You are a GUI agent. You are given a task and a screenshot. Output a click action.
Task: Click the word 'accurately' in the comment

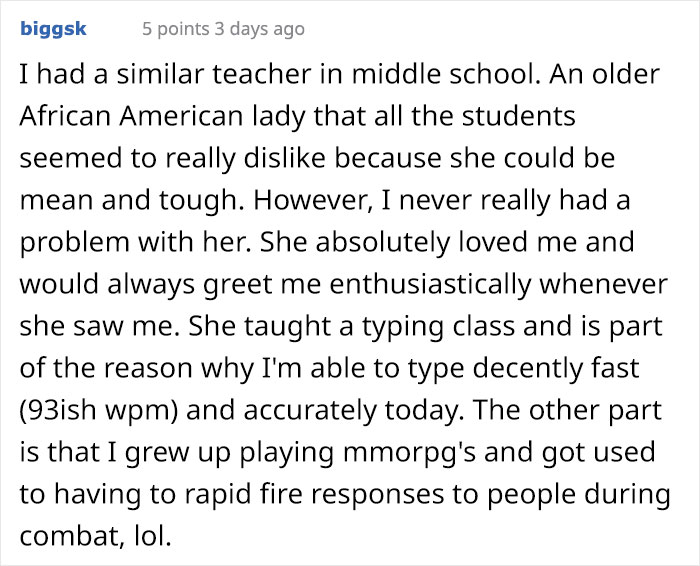click(x=310, y=411)
